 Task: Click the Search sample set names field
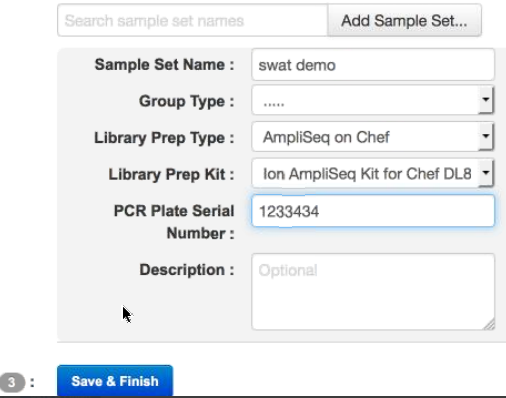[193, 20]
